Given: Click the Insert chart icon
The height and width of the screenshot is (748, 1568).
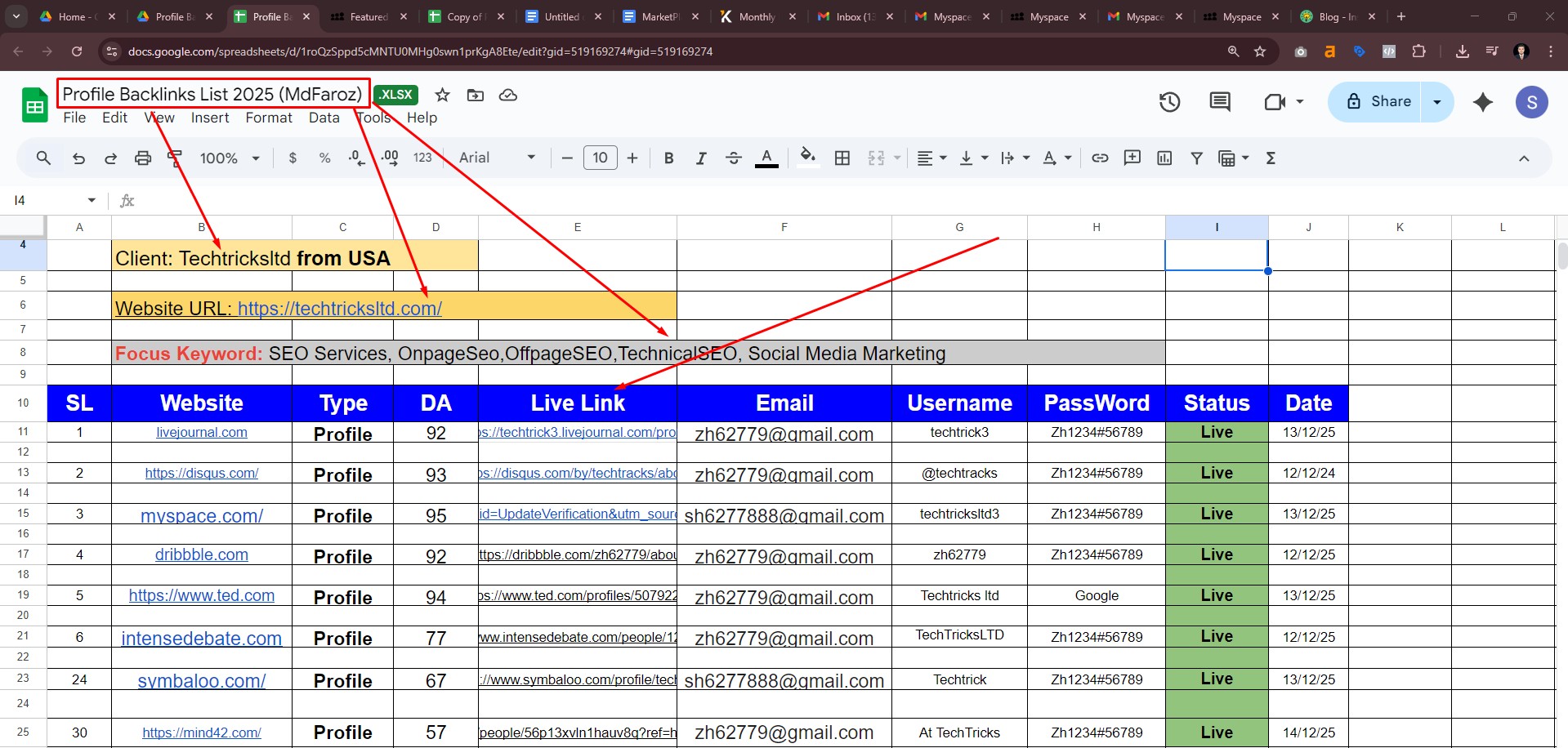Looking at the screenshot, I should click(x=1164, y=158).
